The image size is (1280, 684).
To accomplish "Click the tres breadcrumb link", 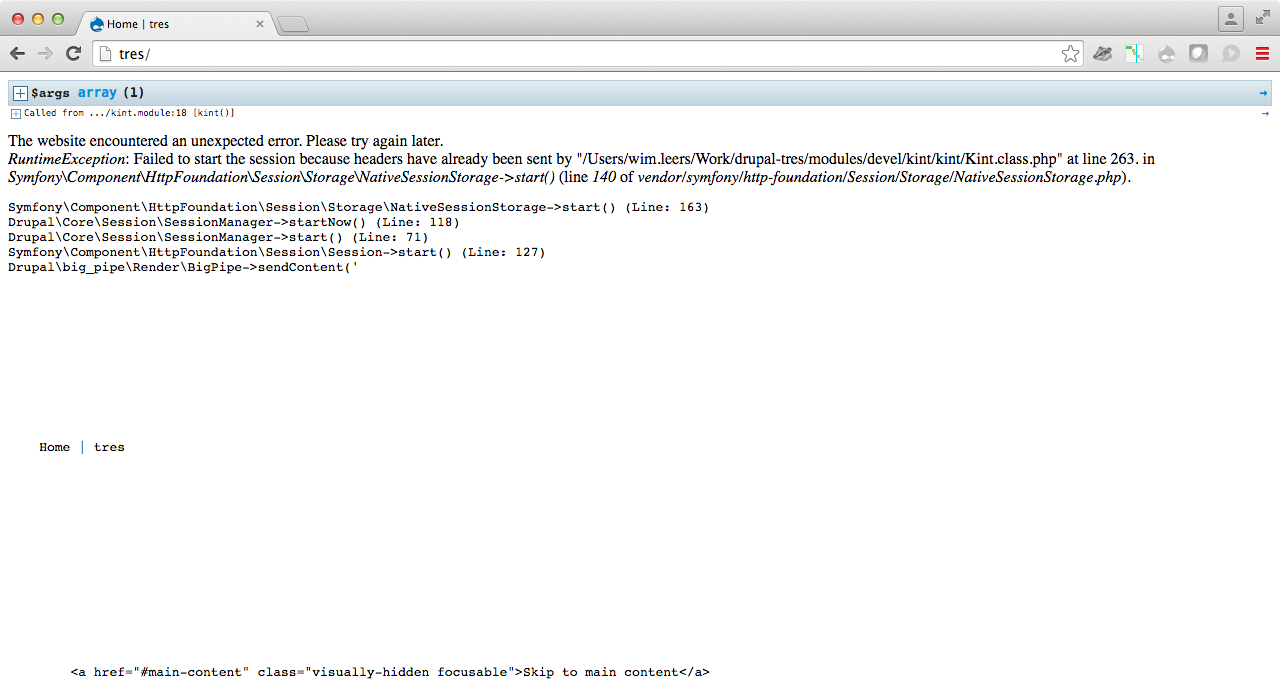I will click(109, 447).
